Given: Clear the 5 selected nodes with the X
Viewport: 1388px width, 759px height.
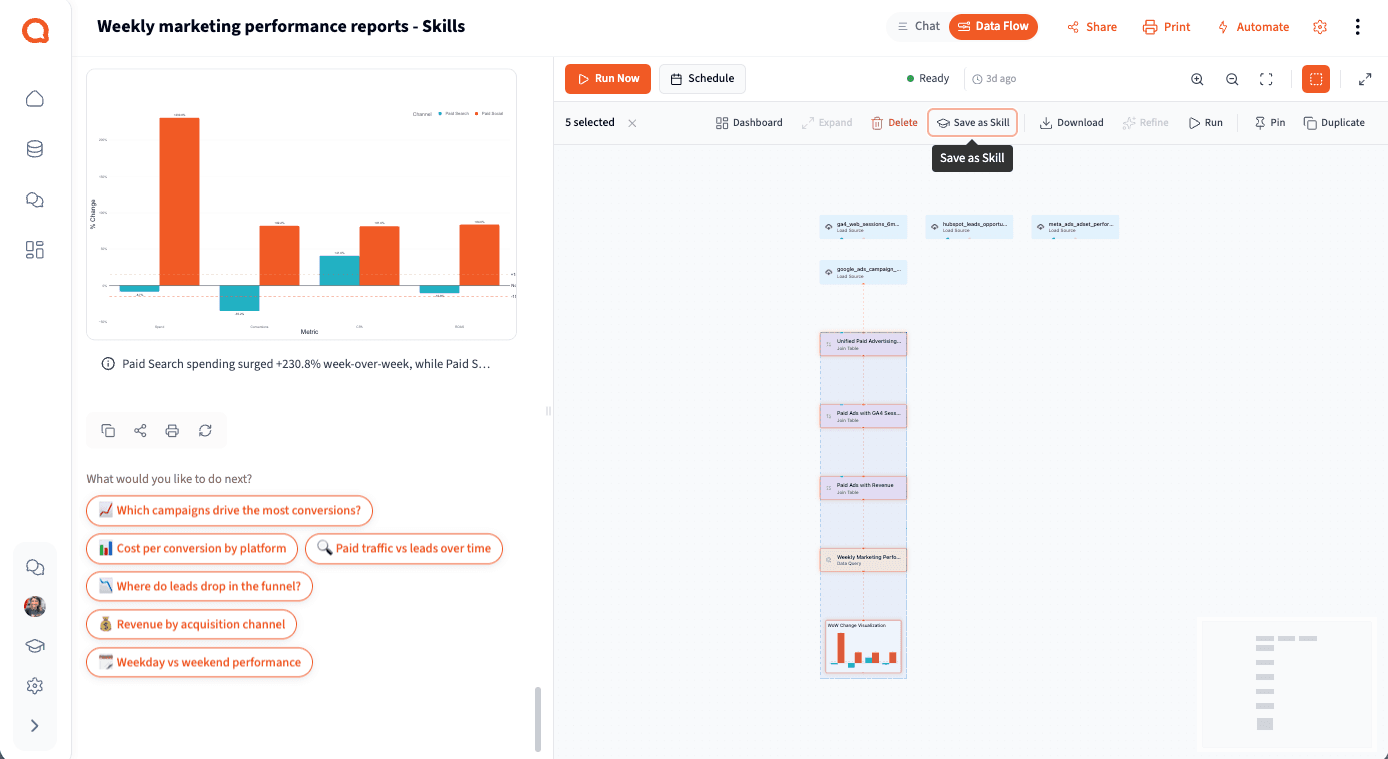Looking at the screenshot, I should click(x=632, y=123).
